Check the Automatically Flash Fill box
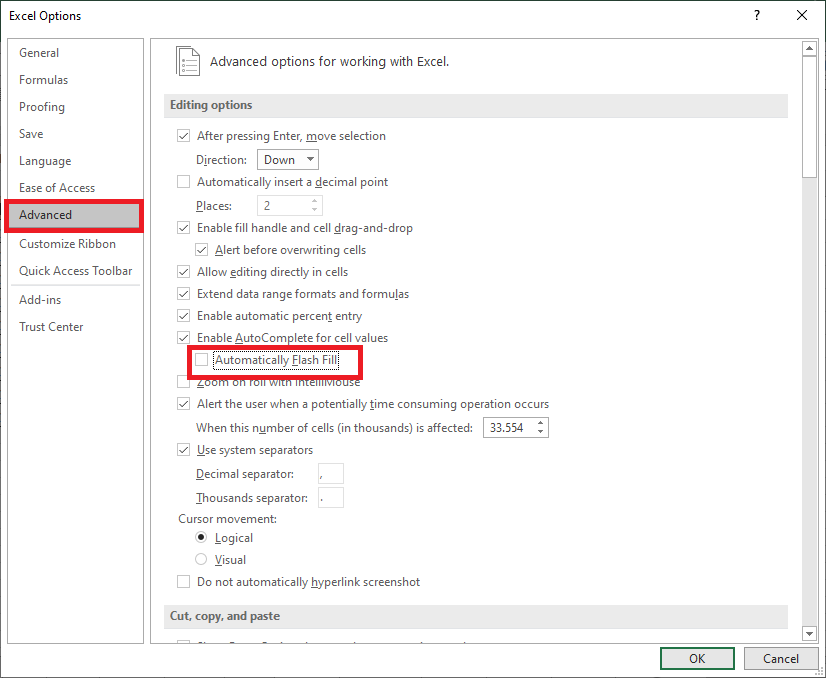The width and height of the screenshot is (826, 678). 201,360
